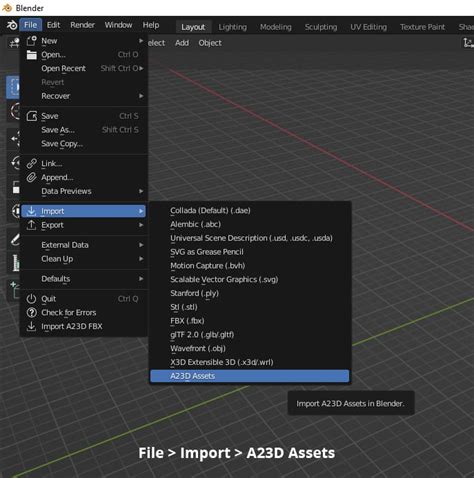Import Collada (Default) (.dae)
The height and width of the screenshot is (478, 474).
(250, 211)
